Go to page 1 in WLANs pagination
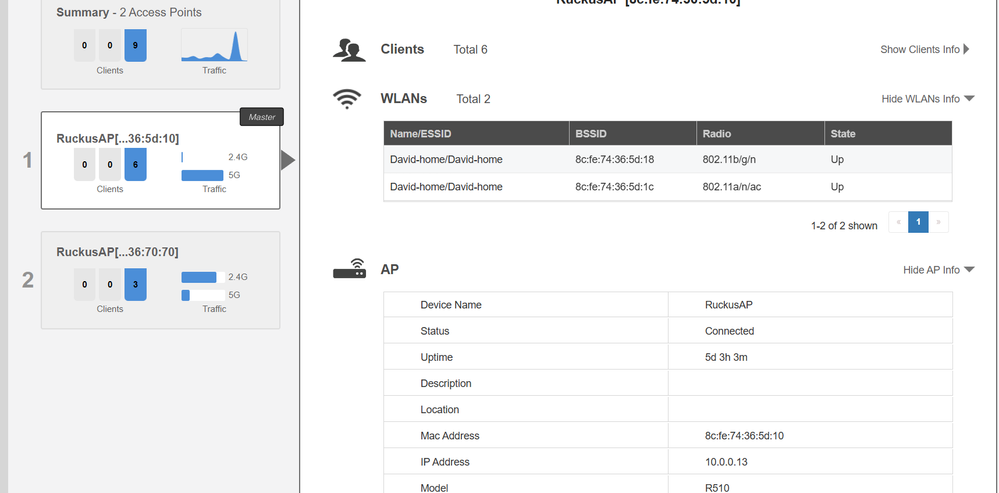Image resolution: width=999 pixels, height=493 pixels. [x=918, y=222]
